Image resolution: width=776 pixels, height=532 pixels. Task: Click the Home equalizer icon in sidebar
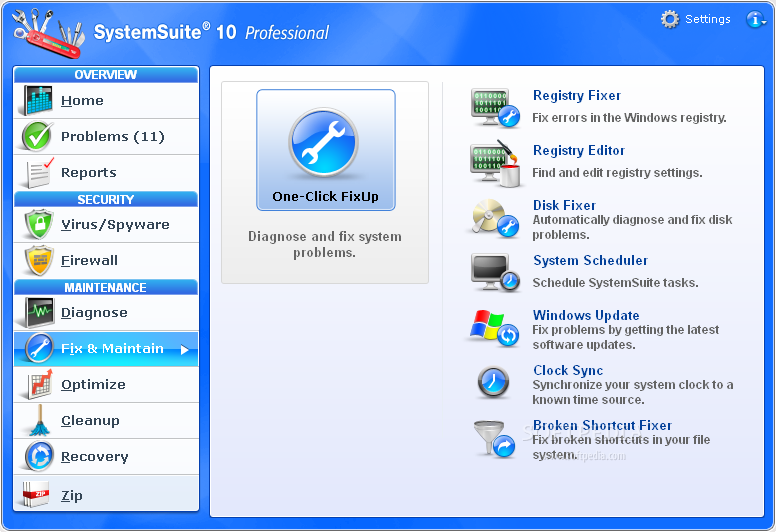(x=38, y=100)
